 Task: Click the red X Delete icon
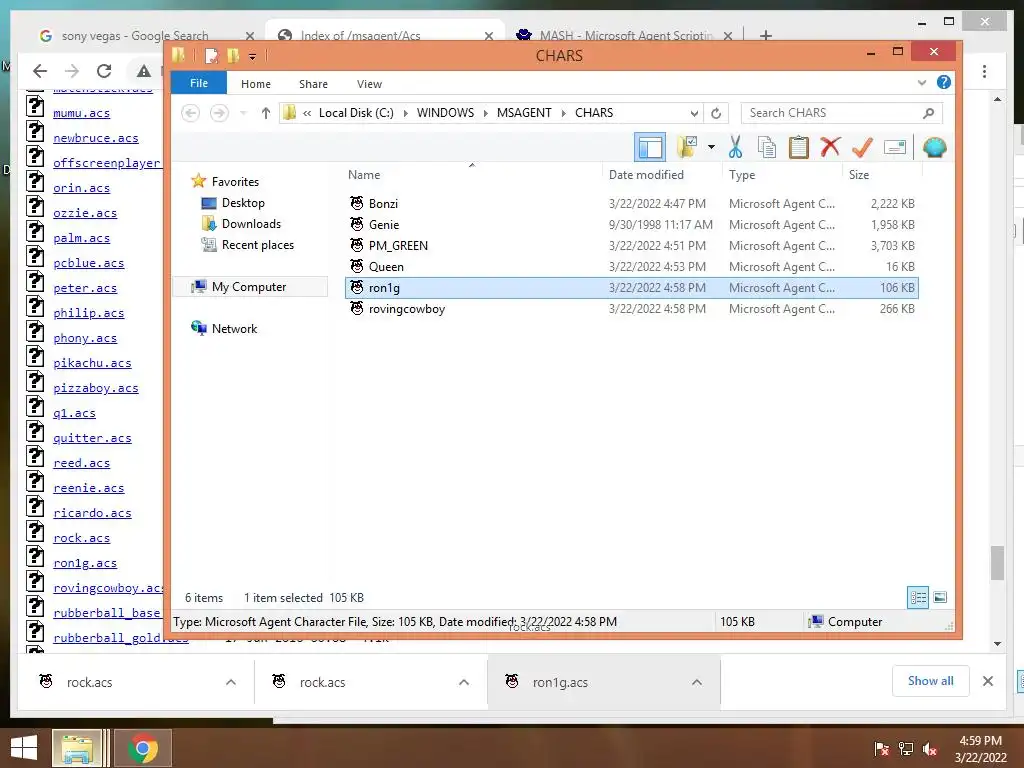click(x=830, y=148)
